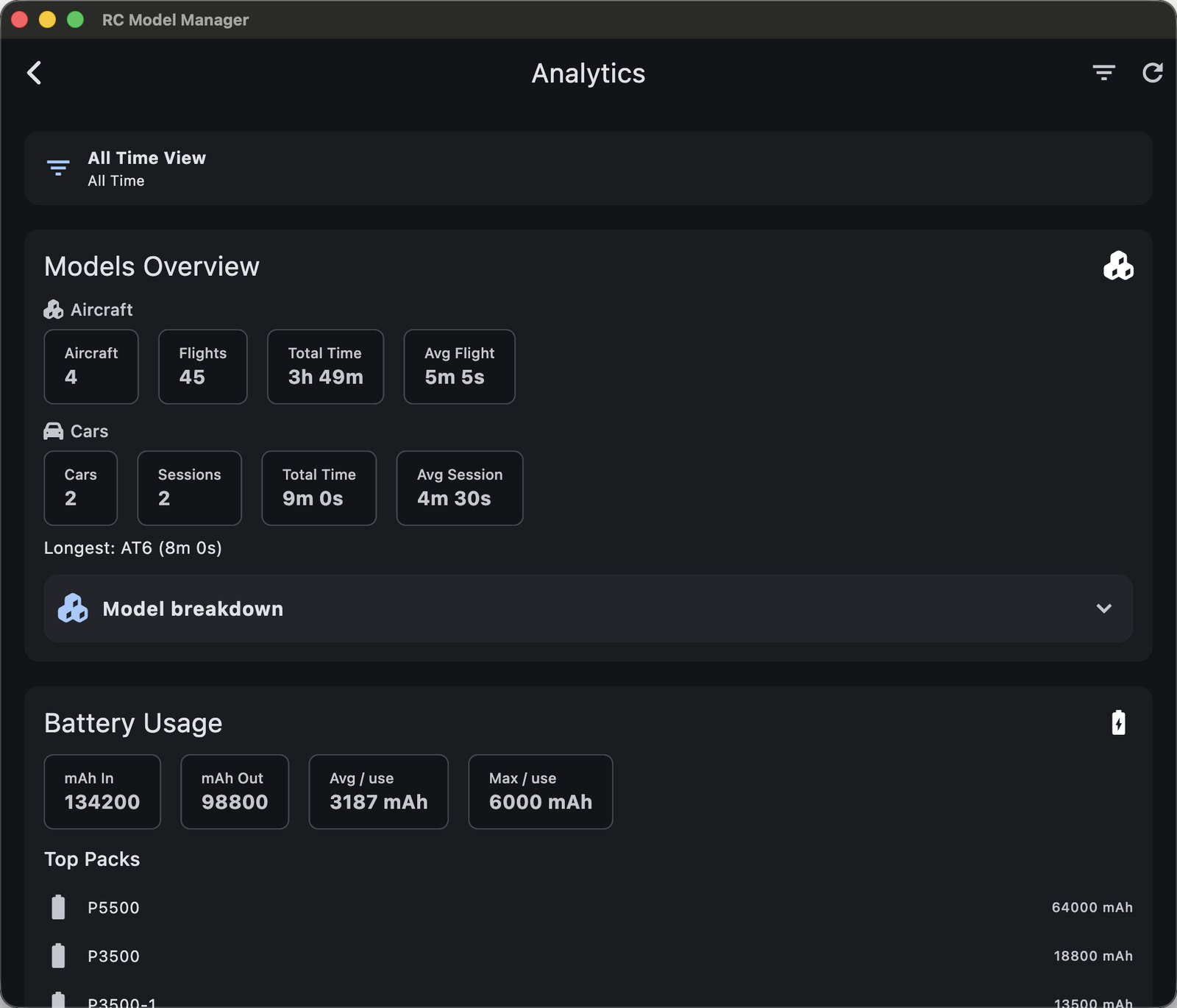Expand the Model breakdown chevron
Image resolution: width=1177 pixels, height=1008 pixels.
1103,608
